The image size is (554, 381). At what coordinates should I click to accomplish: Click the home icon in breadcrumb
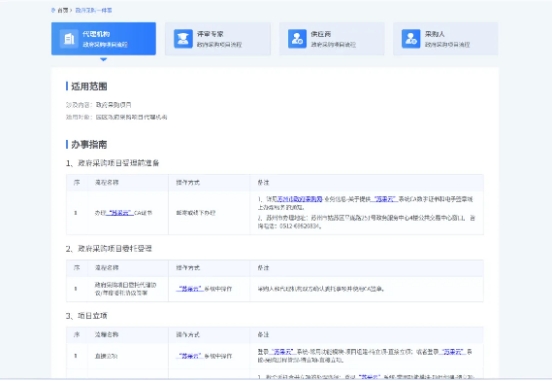(53, 10)
